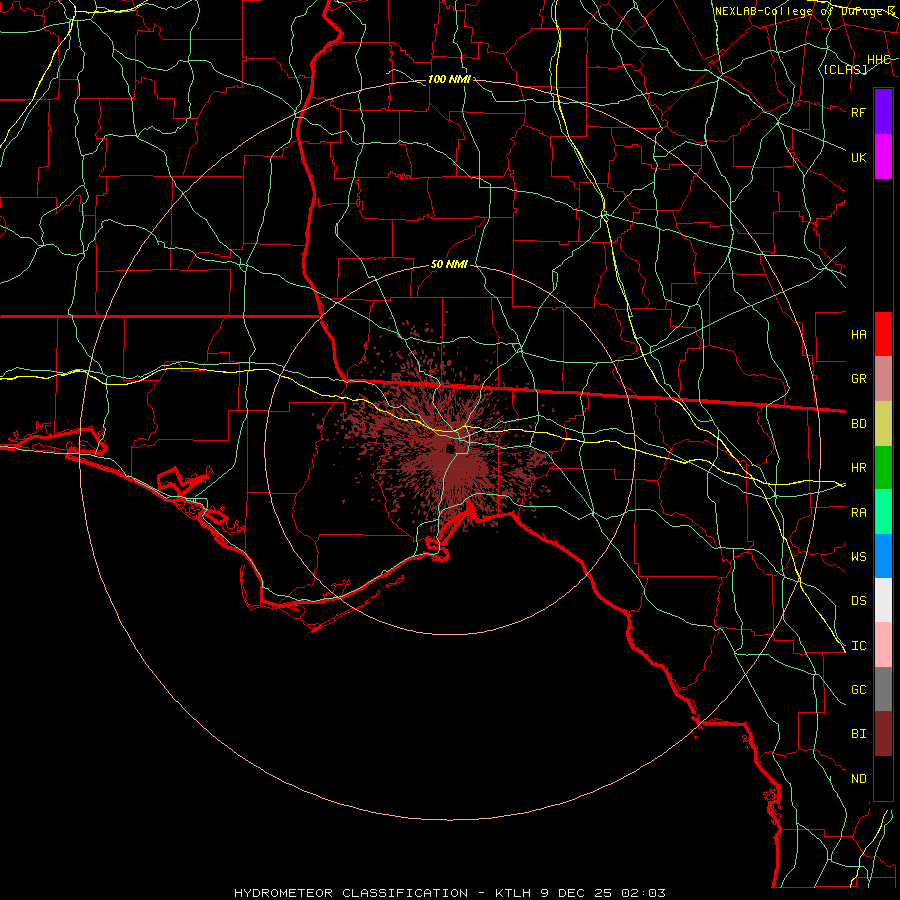Screen dimensions: 900x900
Task: Click the 50 NMI range ring label
Action: pyautogui.click(x=449, y=265)
